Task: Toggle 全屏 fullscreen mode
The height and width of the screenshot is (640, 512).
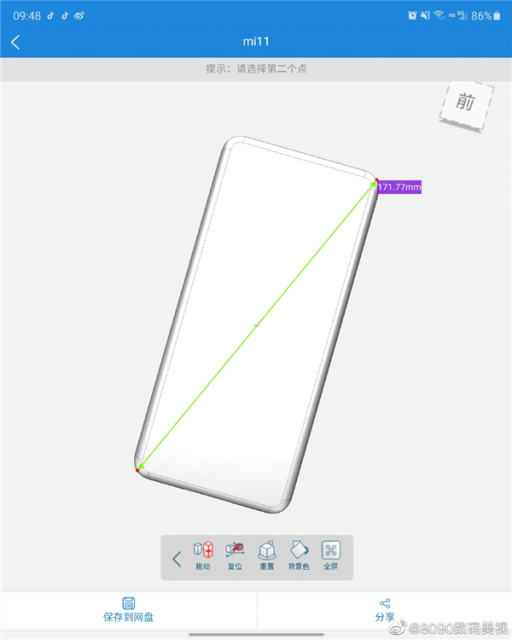Action: point(331,556)
